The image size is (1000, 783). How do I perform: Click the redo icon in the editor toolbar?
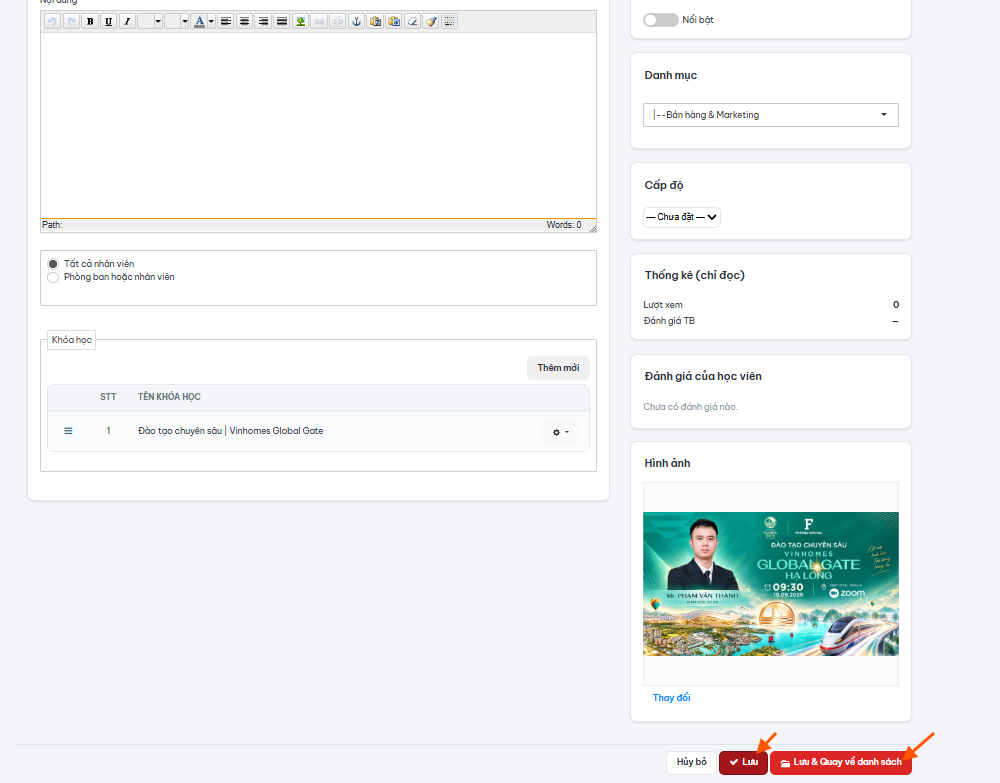point(71,22)
